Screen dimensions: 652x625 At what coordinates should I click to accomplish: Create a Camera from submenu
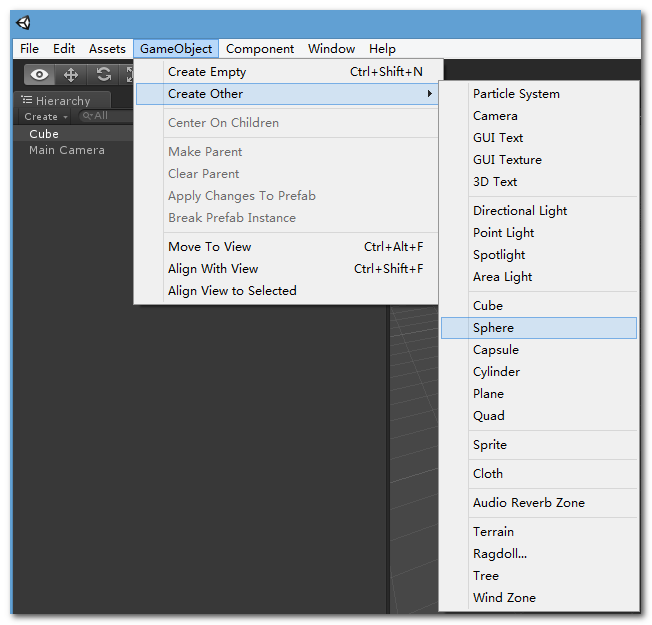pos(539,116)
